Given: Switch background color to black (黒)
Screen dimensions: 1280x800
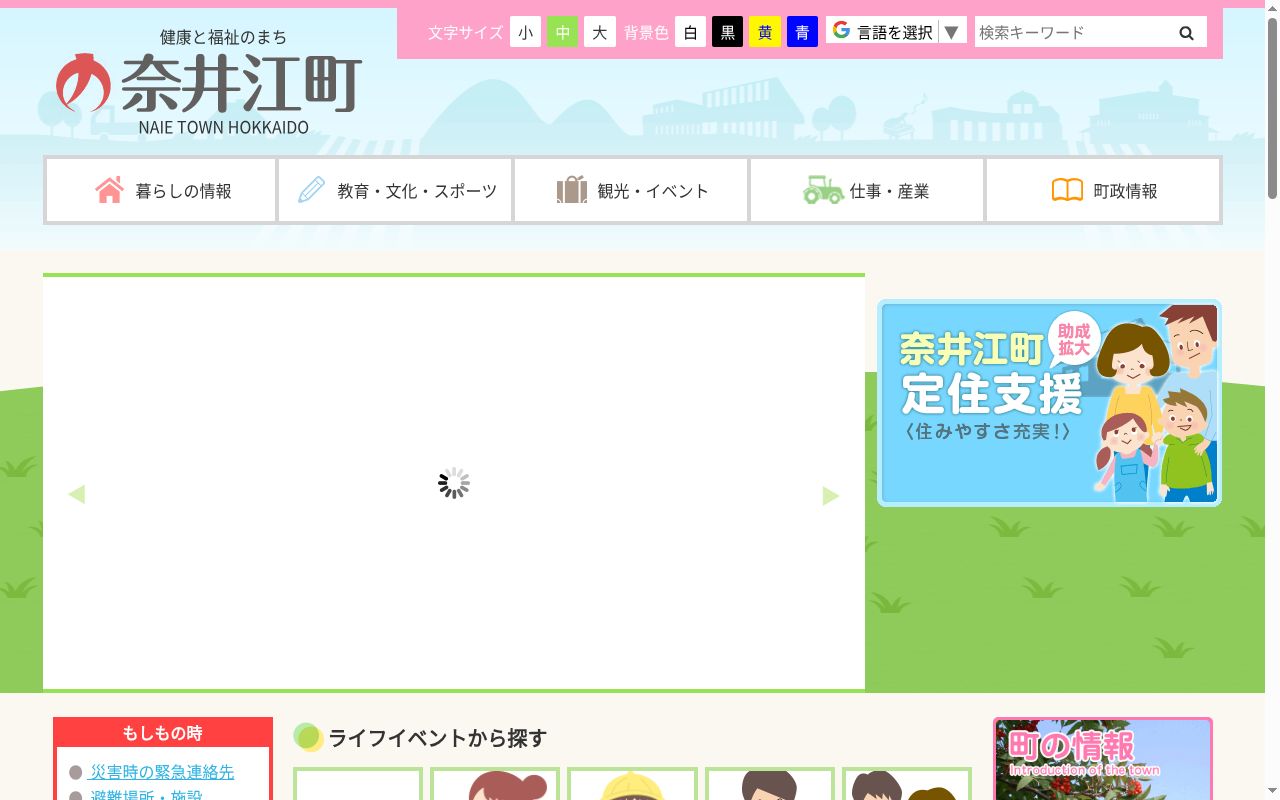Looking at the screenshot, I should point(728,32).
